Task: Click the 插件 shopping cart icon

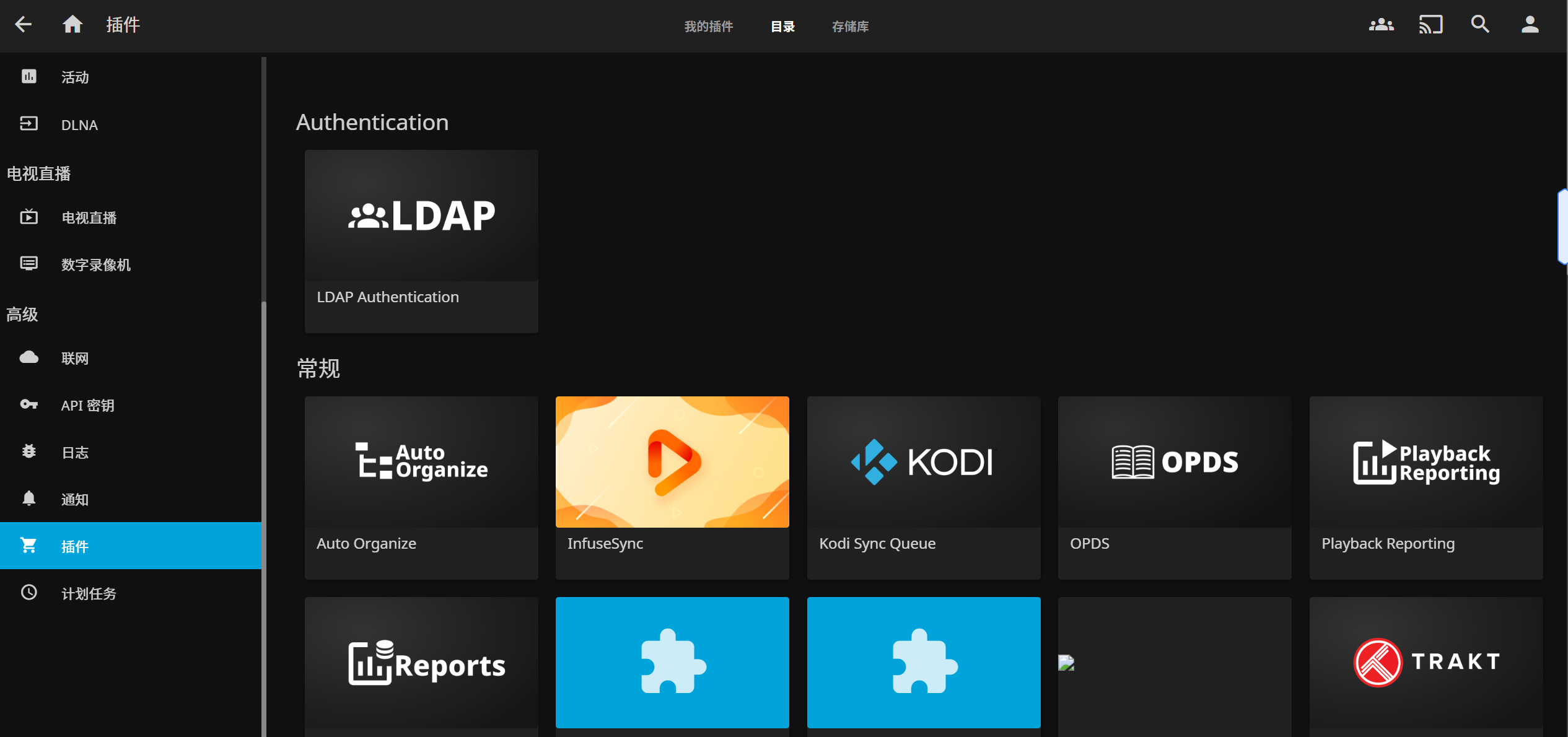Action: (x=29, y=546)
